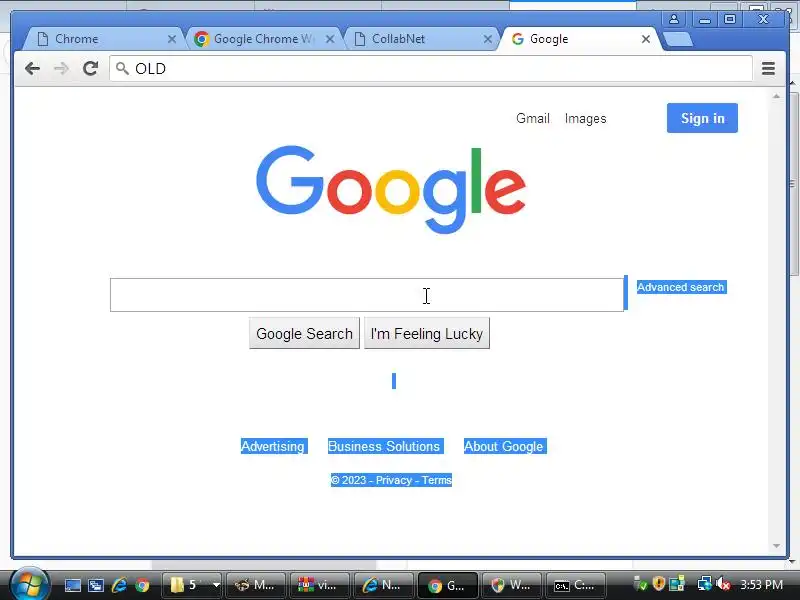Open the About Google link
This screenshot has height=600, width=800.
click(x=504, y=446)
